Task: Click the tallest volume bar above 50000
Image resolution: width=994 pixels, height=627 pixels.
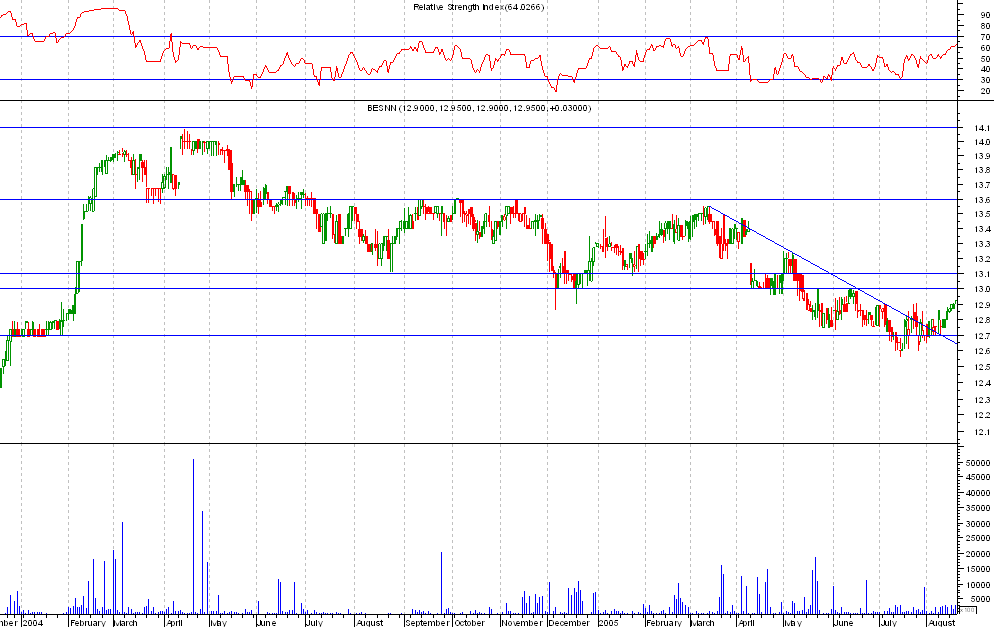Action: point(193,536)
